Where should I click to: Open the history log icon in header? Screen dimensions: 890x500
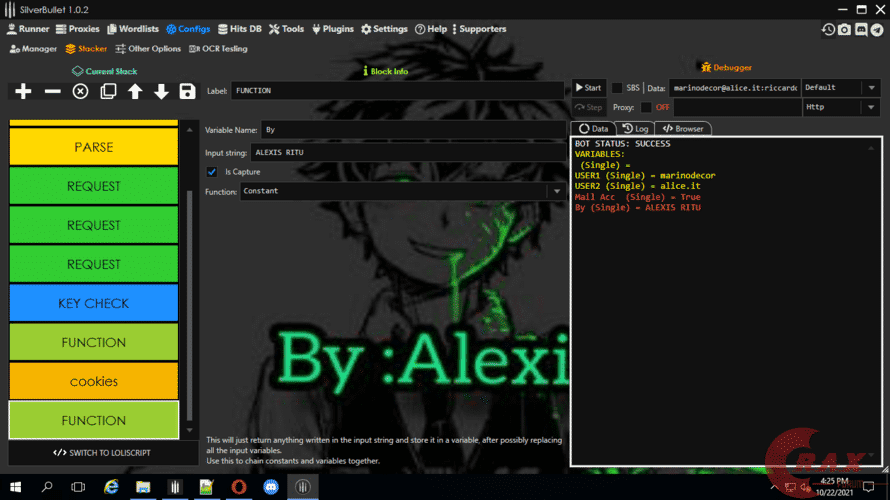pos(828,30)
